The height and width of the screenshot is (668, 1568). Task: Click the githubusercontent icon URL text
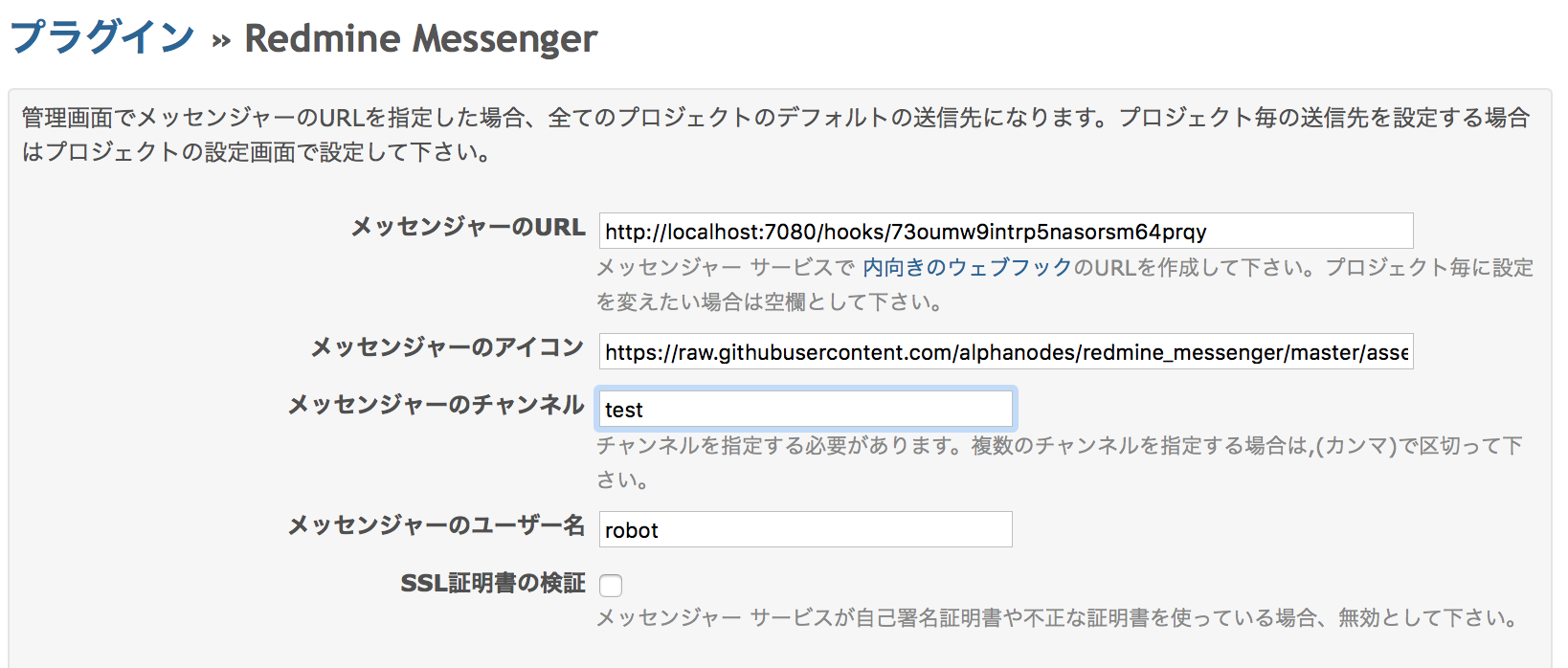pos(1005,351)
